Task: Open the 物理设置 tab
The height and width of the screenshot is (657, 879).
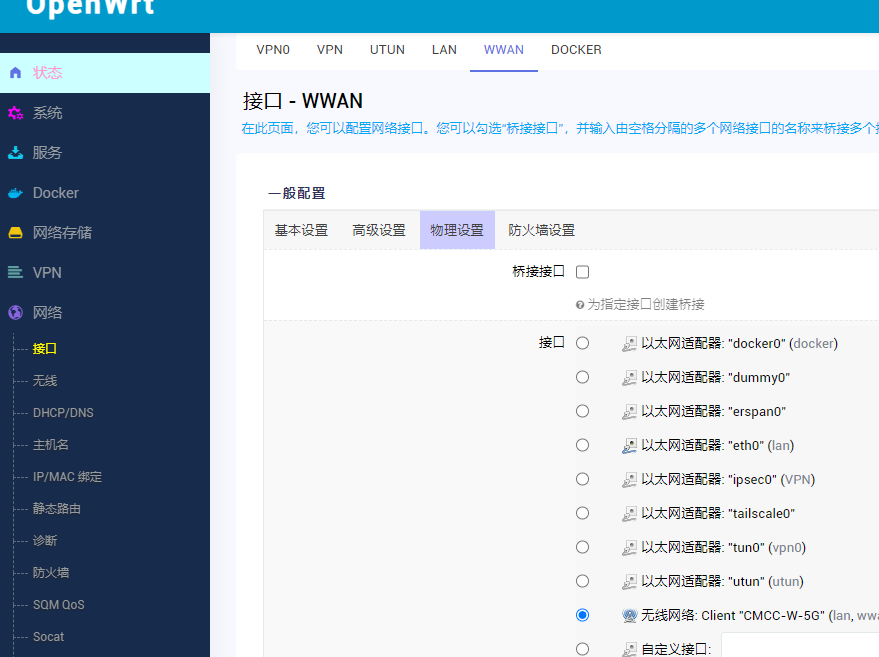Action: click(x=457, y=230)
